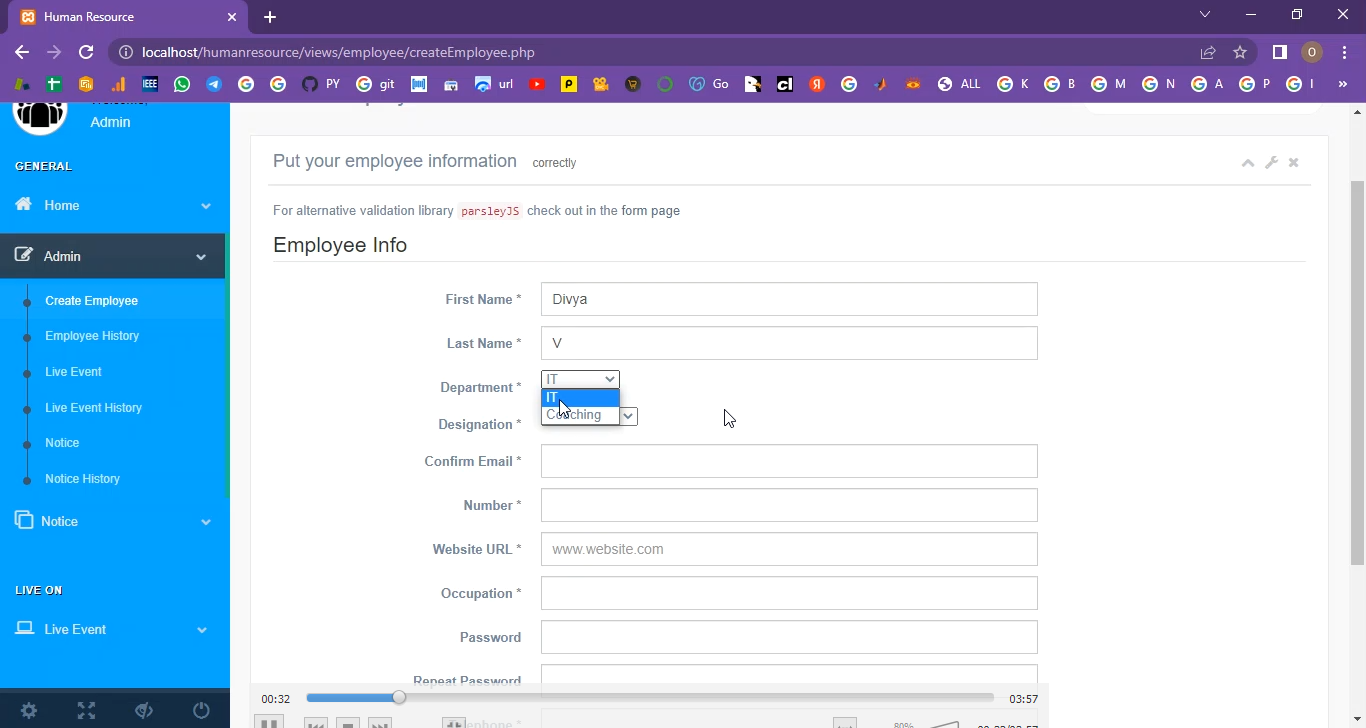Collapse the panel using the up chevron

pos(1247,163)
